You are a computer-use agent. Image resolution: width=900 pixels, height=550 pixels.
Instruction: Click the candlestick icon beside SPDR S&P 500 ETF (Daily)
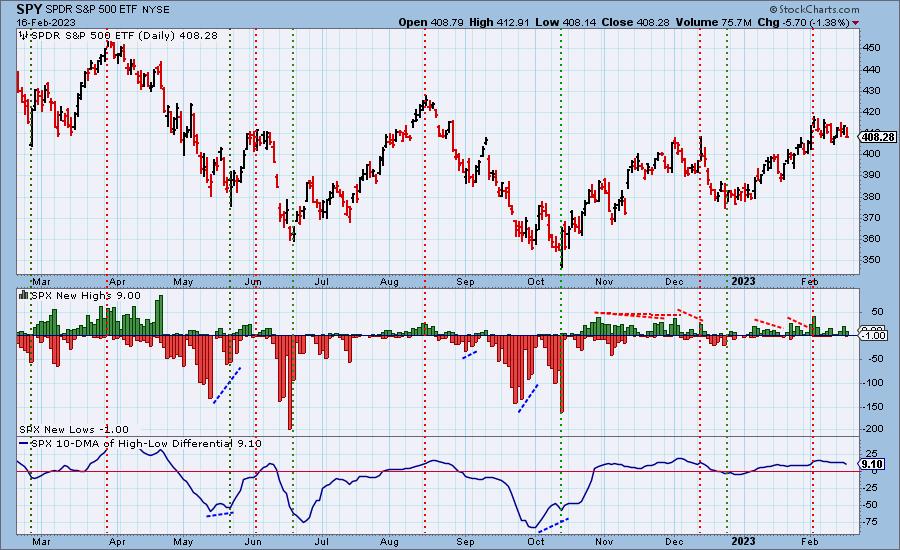pos(24,36)
